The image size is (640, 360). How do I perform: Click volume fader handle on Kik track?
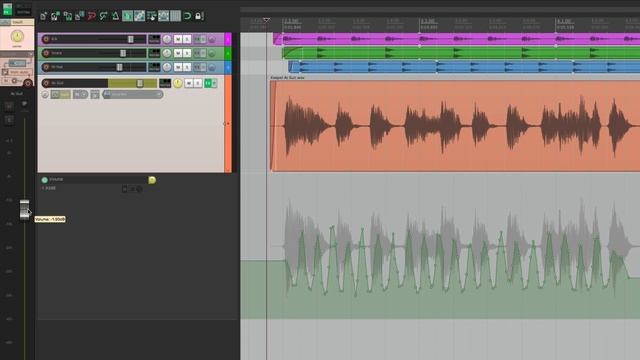[x=131, y=39]
